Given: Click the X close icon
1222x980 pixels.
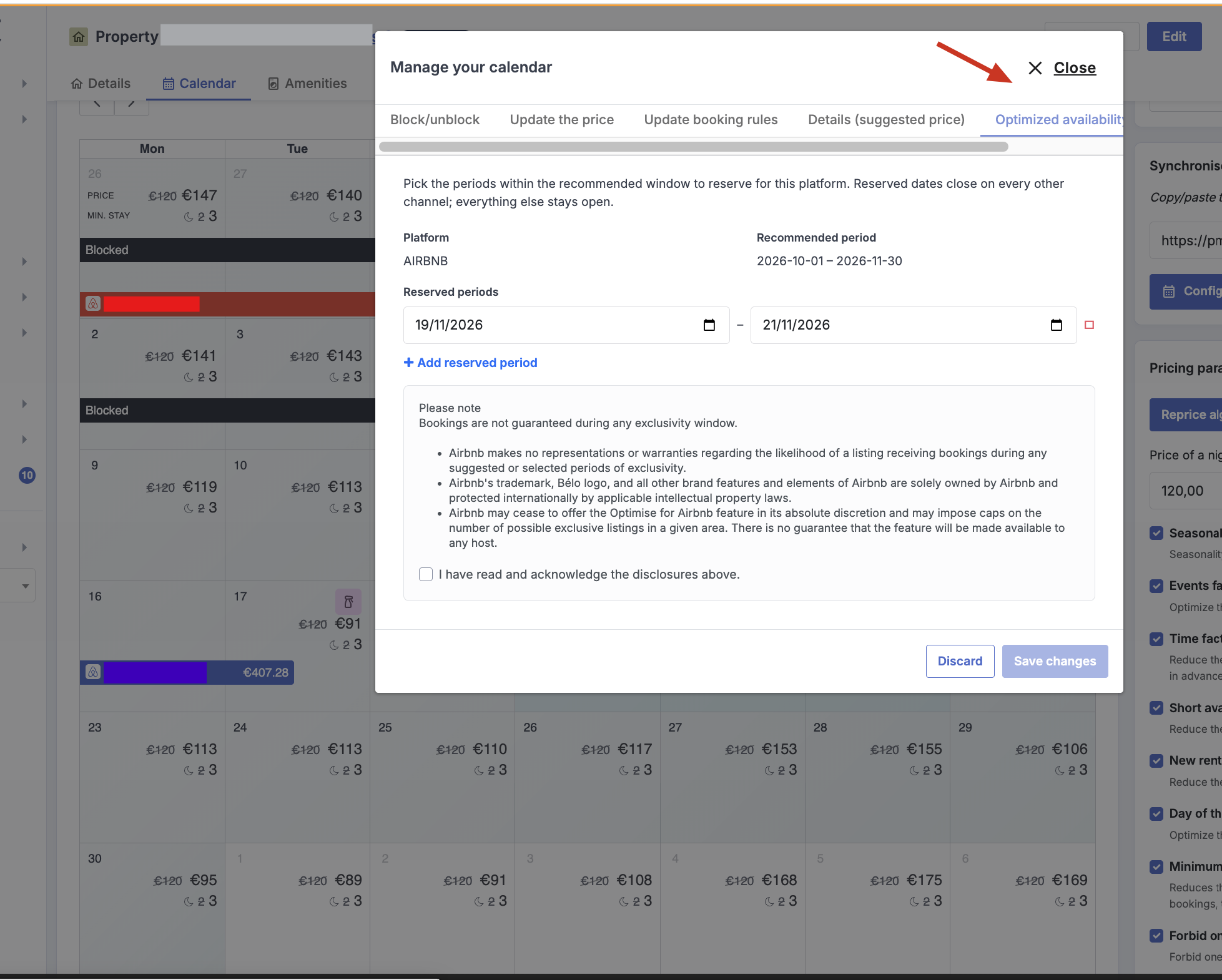Looking at the screenshot, I should click(1035, 68).
